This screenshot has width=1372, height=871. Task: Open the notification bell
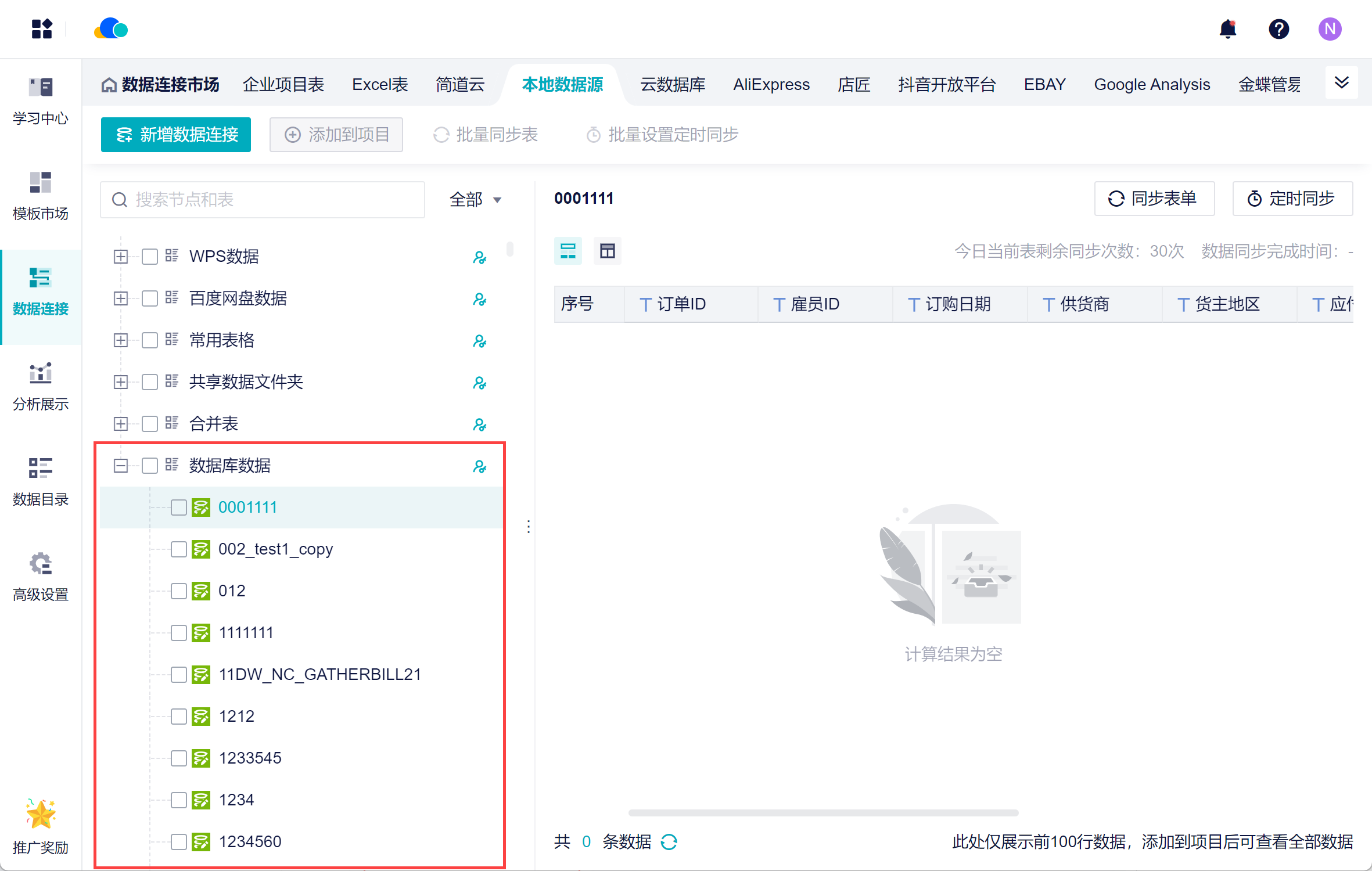1227,29
